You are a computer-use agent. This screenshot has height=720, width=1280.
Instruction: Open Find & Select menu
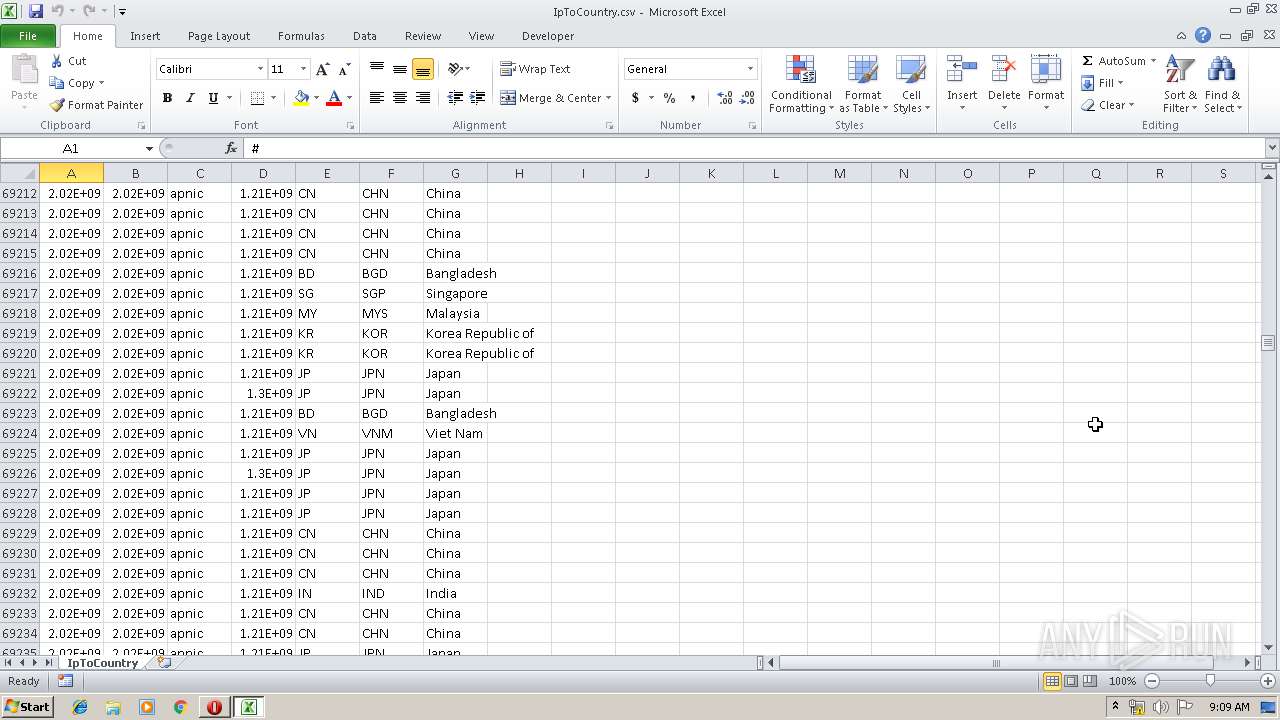tap(1222, 85)
